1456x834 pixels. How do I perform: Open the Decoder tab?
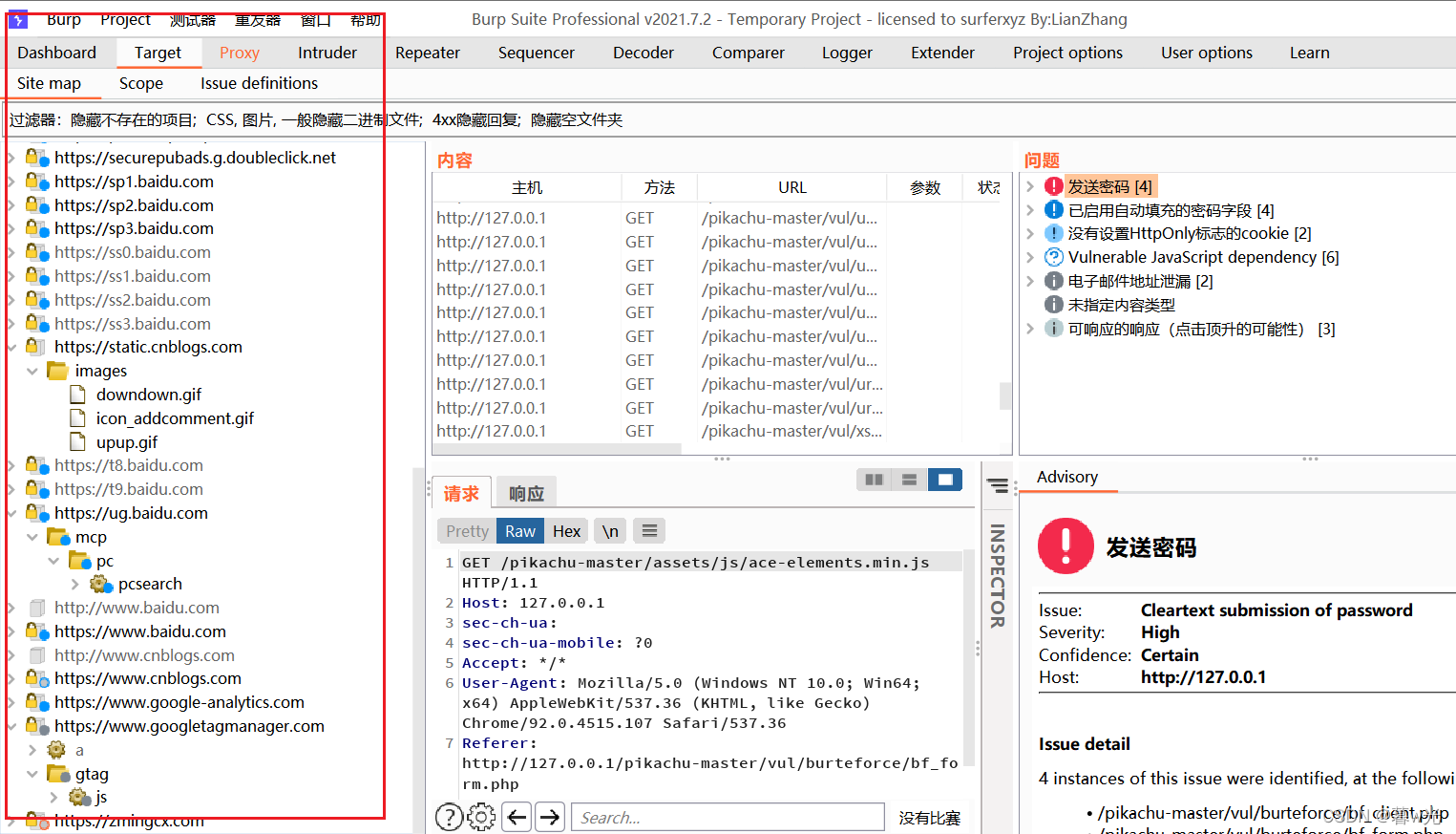pyautogui.click(x=644, y=53)
